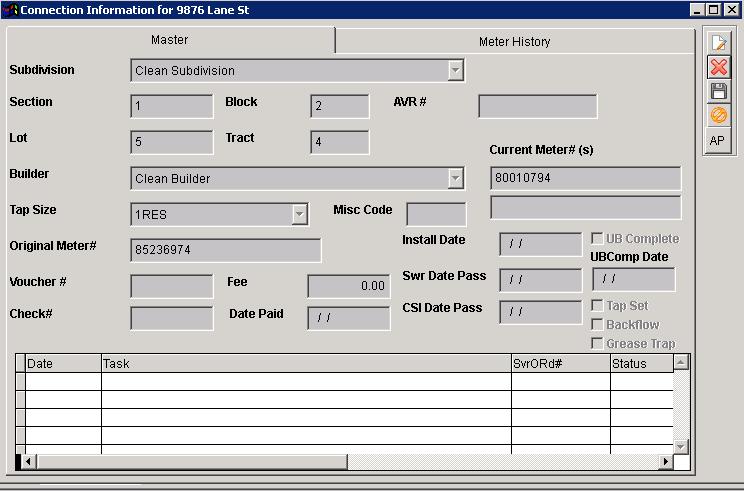Viewport: 744px width, 491px height.
Task: Open the Tap Size dropdown
Action: pyautogui.click(x=299, y=214)
